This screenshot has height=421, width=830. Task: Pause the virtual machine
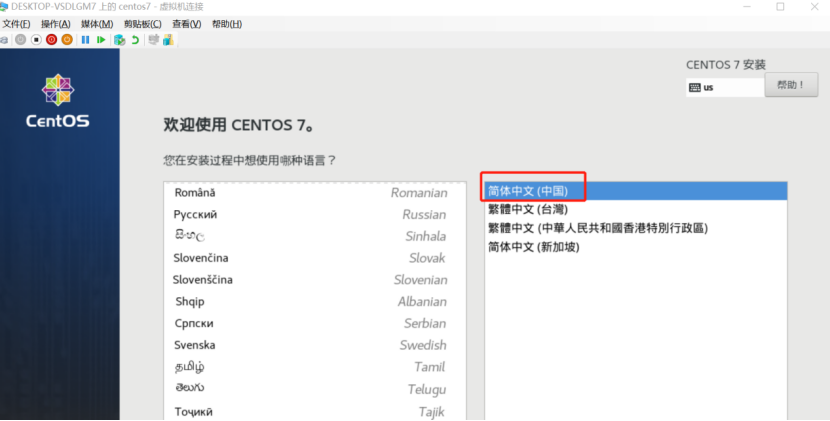(x=85, y=40)
